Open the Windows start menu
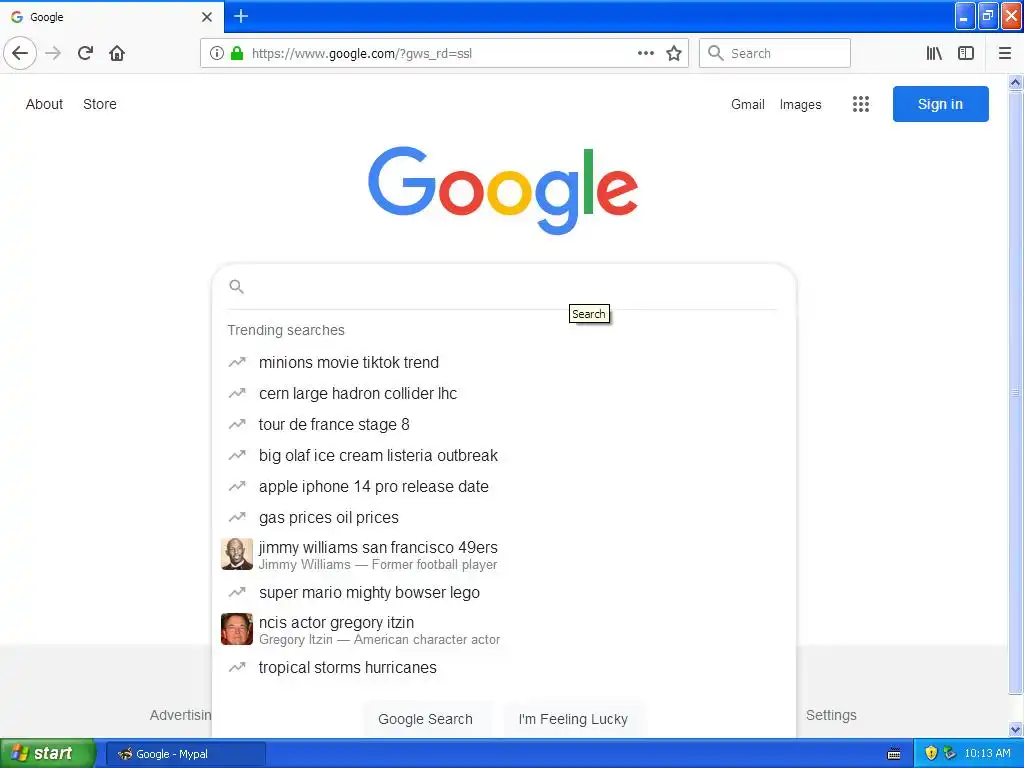 click(48, 754)
